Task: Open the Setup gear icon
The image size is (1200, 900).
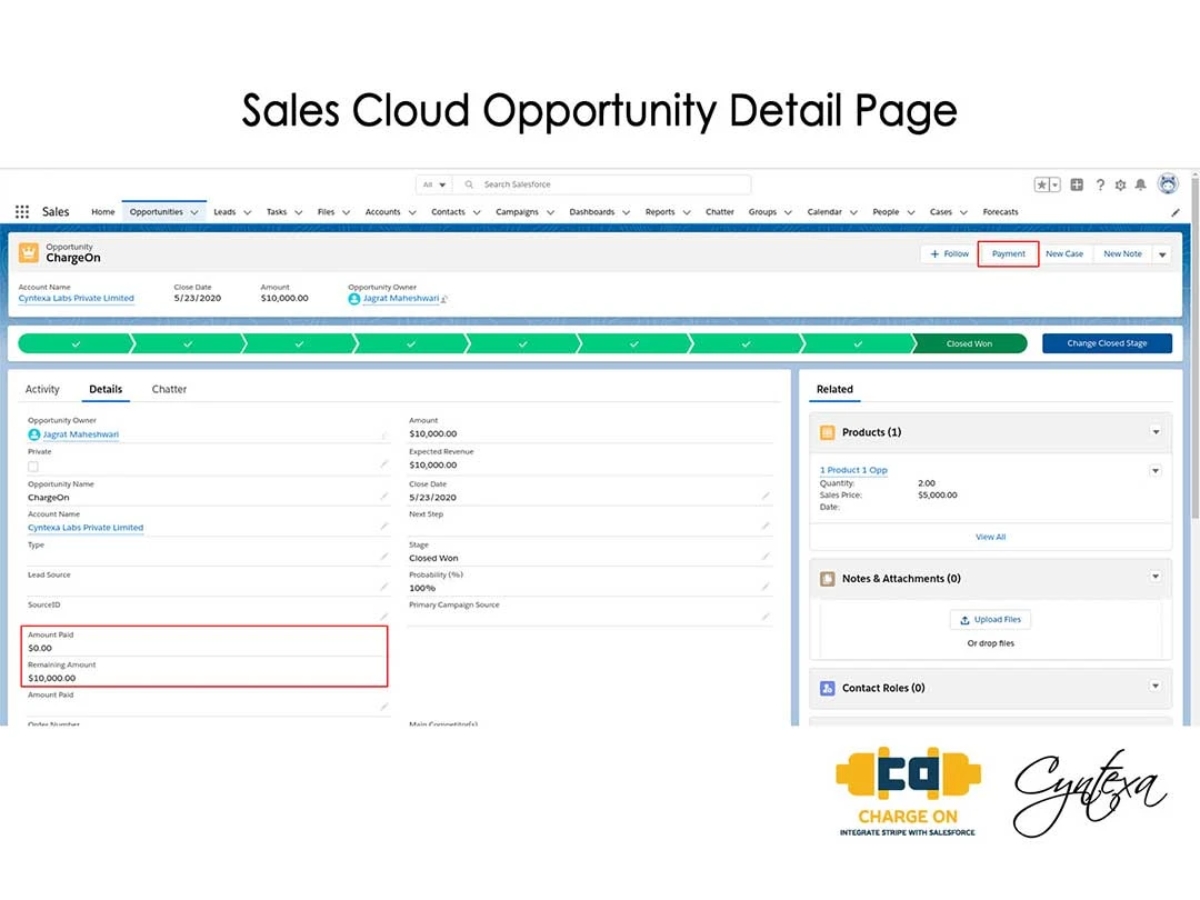Action: (x=1120, y=185)
